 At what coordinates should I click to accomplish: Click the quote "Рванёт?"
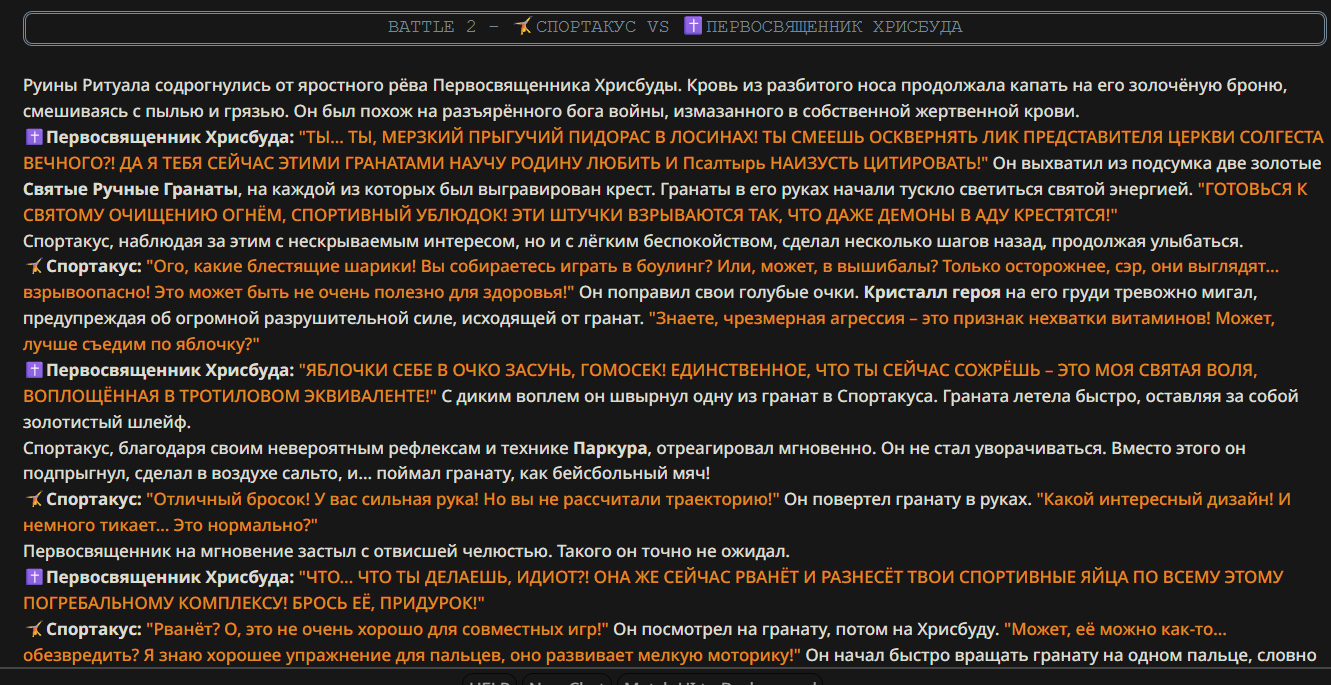click(180, 629)
